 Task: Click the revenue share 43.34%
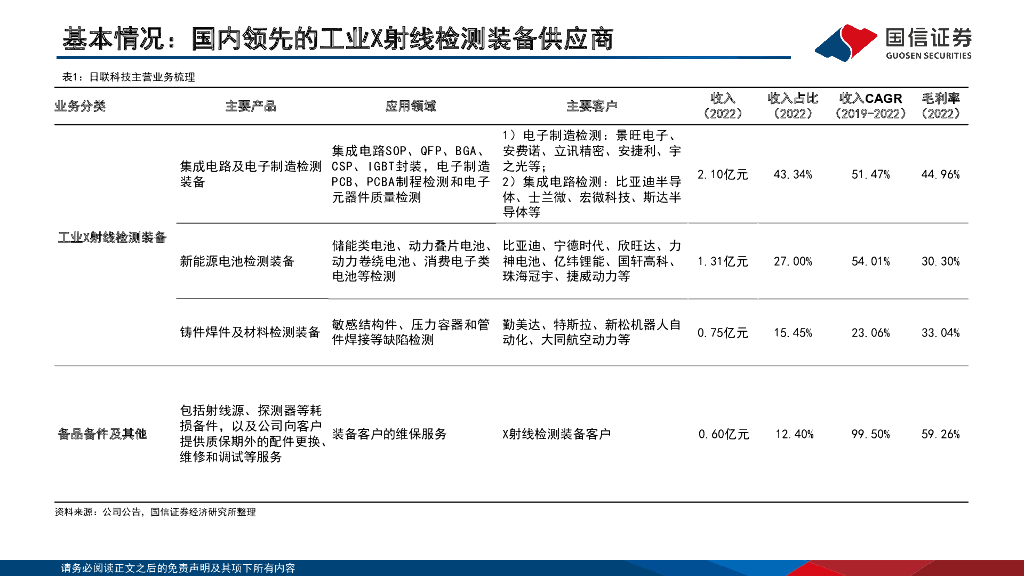[793, 174]
